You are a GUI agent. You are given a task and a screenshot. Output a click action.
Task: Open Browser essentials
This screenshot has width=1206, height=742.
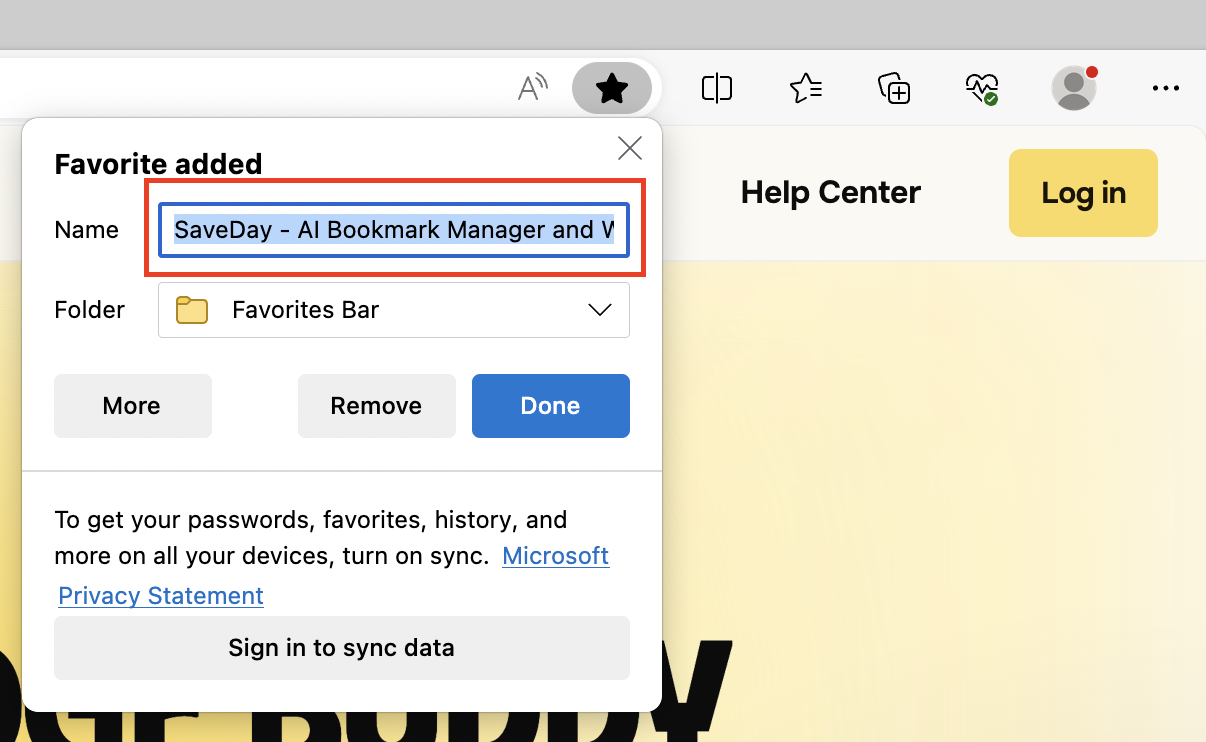[981, 88]
